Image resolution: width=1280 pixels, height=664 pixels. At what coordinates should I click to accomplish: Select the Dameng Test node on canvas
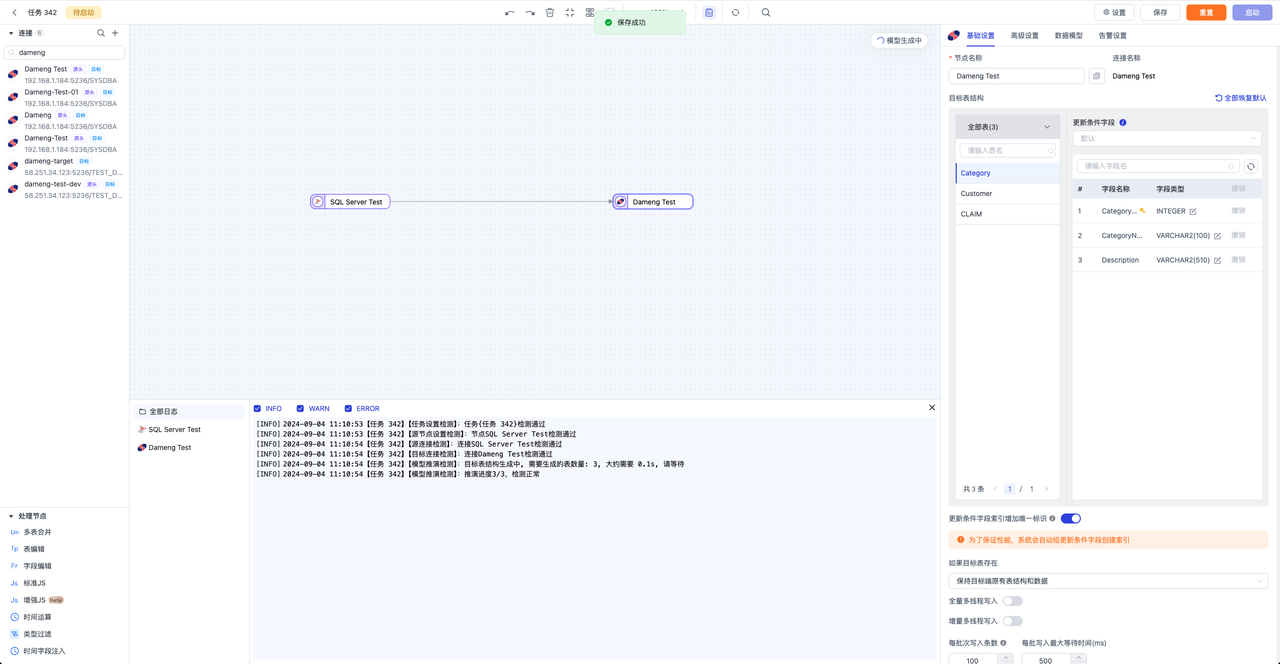click(653, 202)
